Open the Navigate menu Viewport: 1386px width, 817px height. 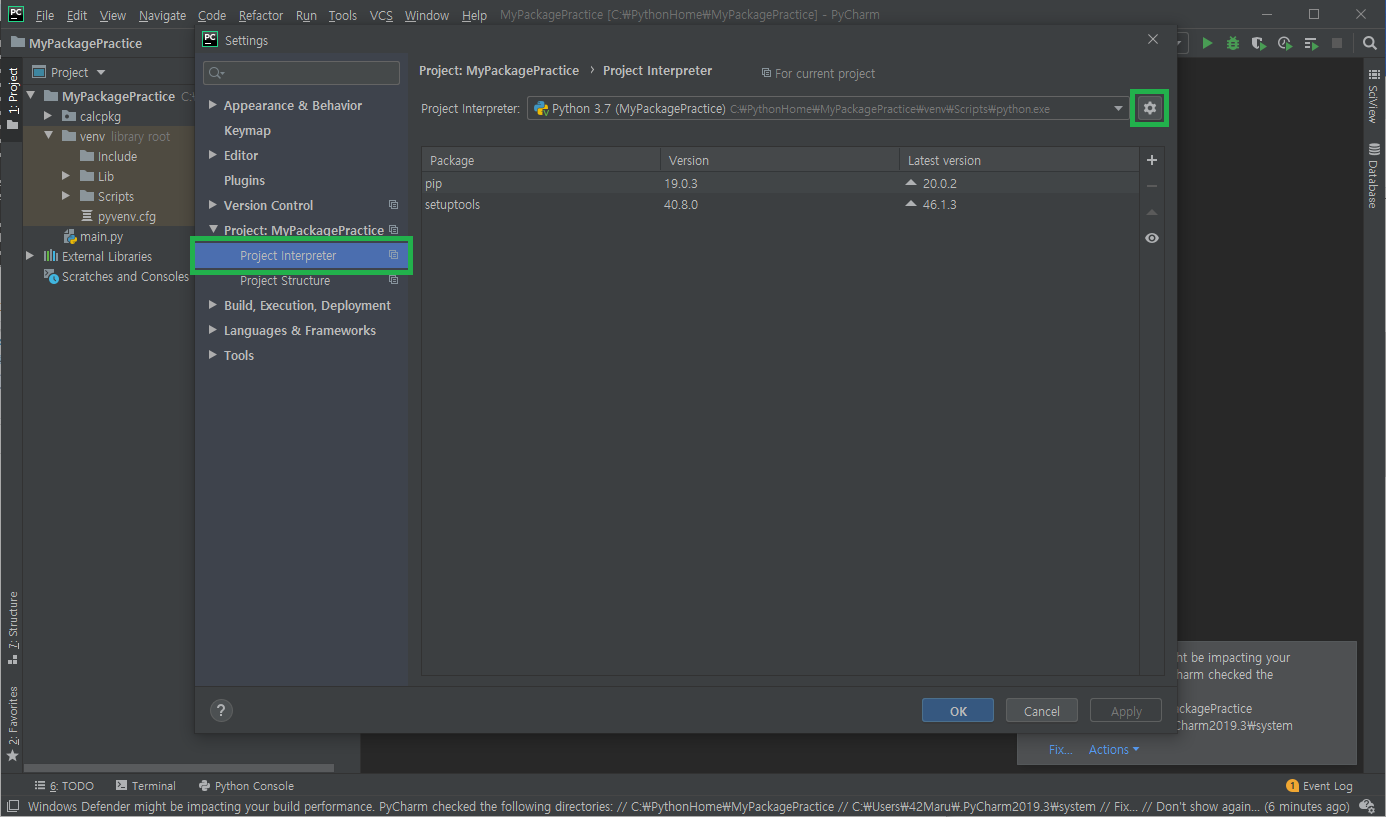162,15
